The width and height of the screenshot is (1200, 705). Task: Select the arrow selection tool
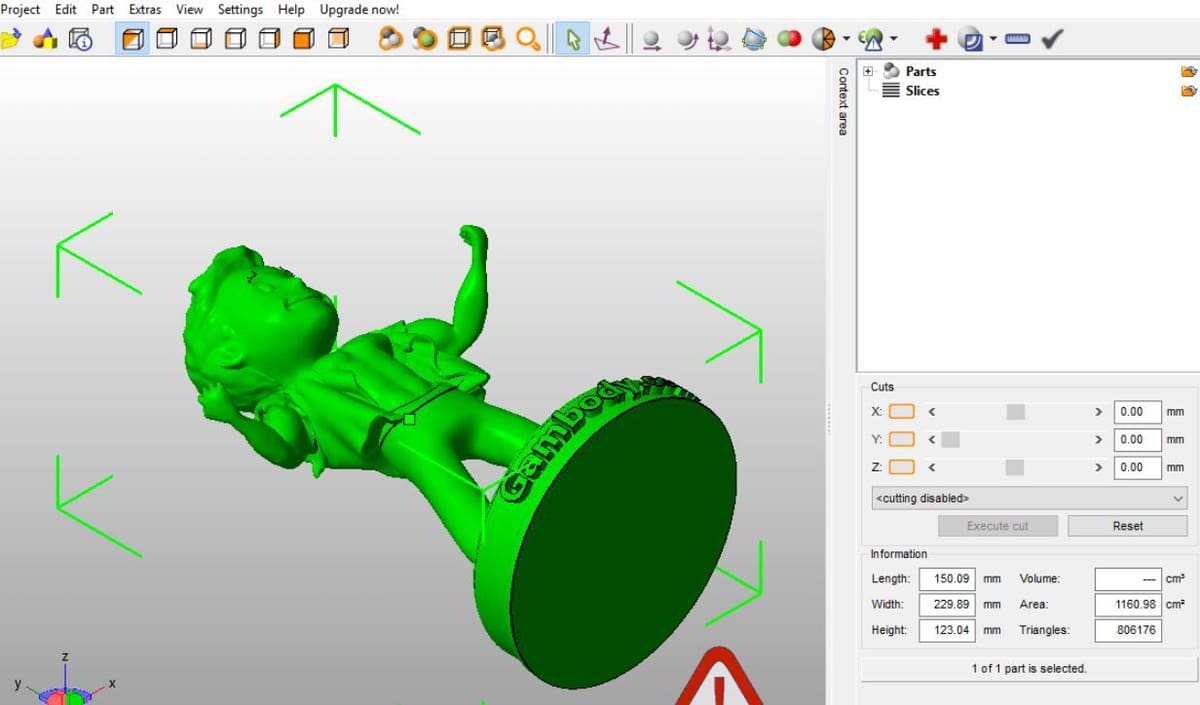click(x=573, y=39)
